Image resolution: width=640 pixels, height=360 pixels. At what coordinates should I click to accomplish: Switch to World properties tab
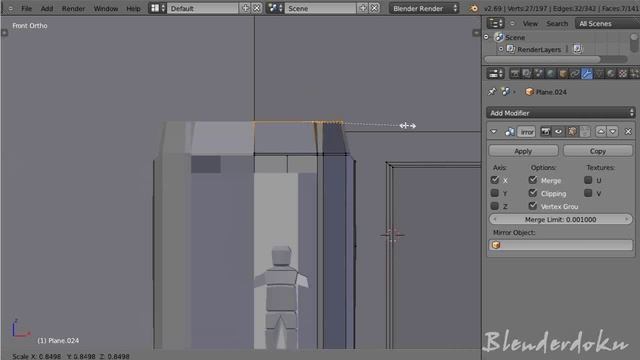pyautogui.click(x=551, y=73)
